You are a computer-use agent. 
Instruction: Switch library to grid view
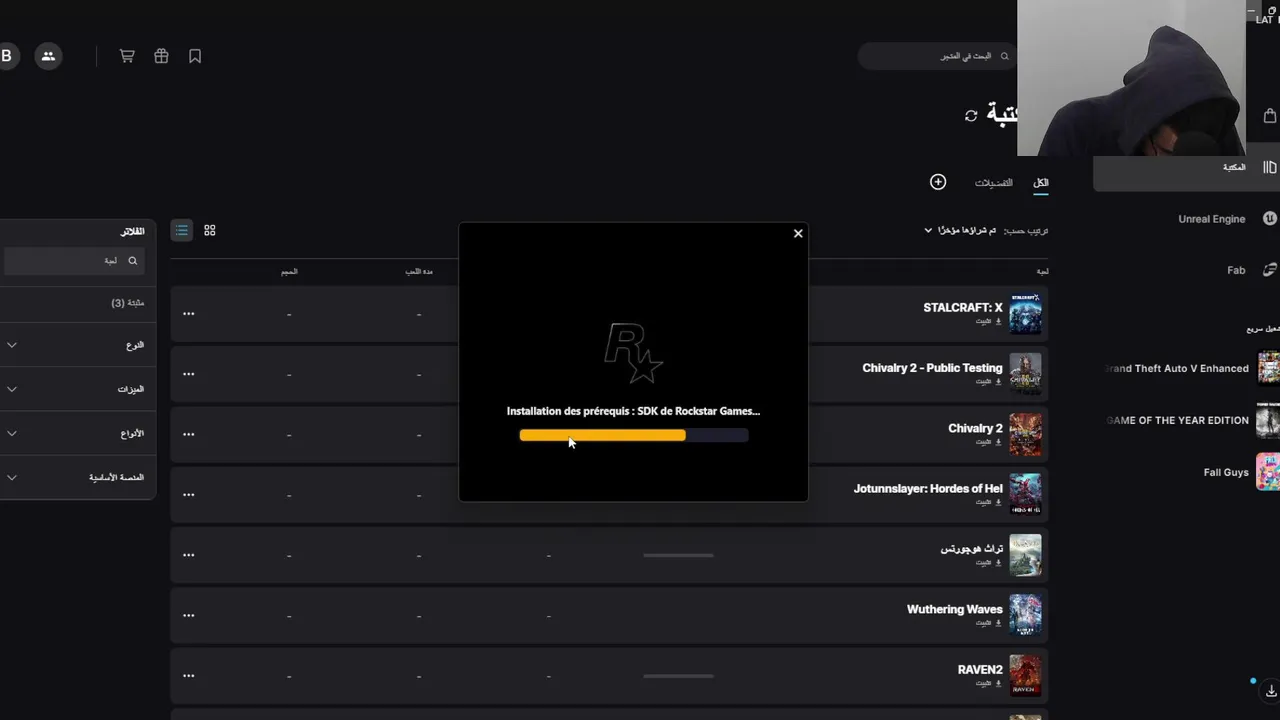(x=210, y=230)
